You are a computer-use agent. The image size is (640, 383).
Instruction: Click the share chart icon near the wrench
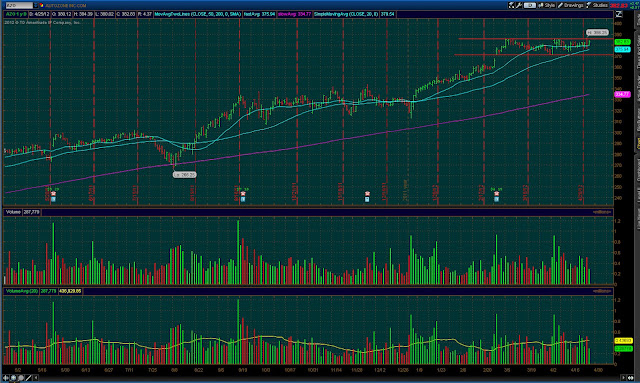tap(511, 5)
